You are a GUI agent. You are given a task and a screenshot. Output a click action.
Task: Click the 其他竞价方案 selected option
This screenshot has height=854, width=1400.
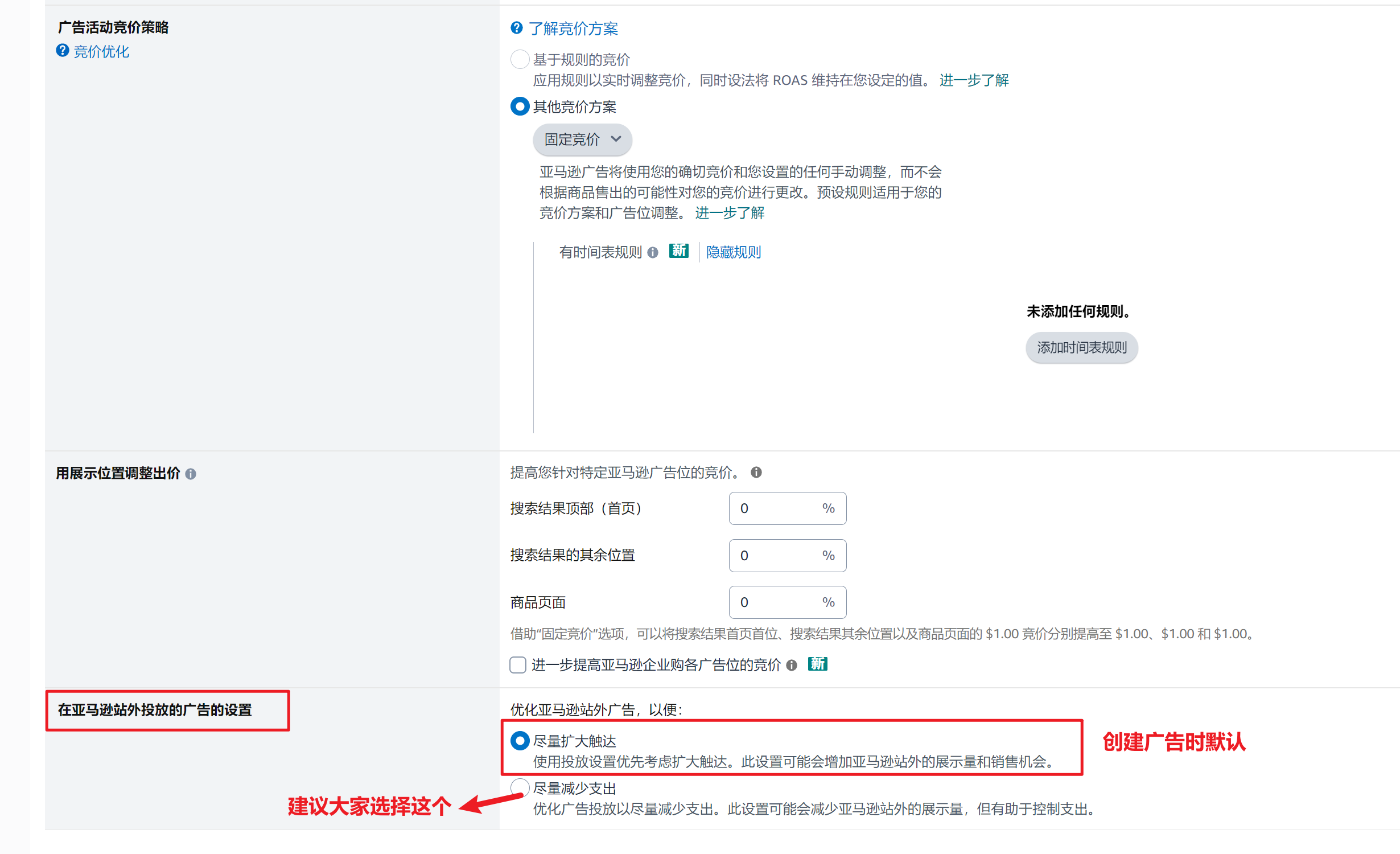pos(519,106)
